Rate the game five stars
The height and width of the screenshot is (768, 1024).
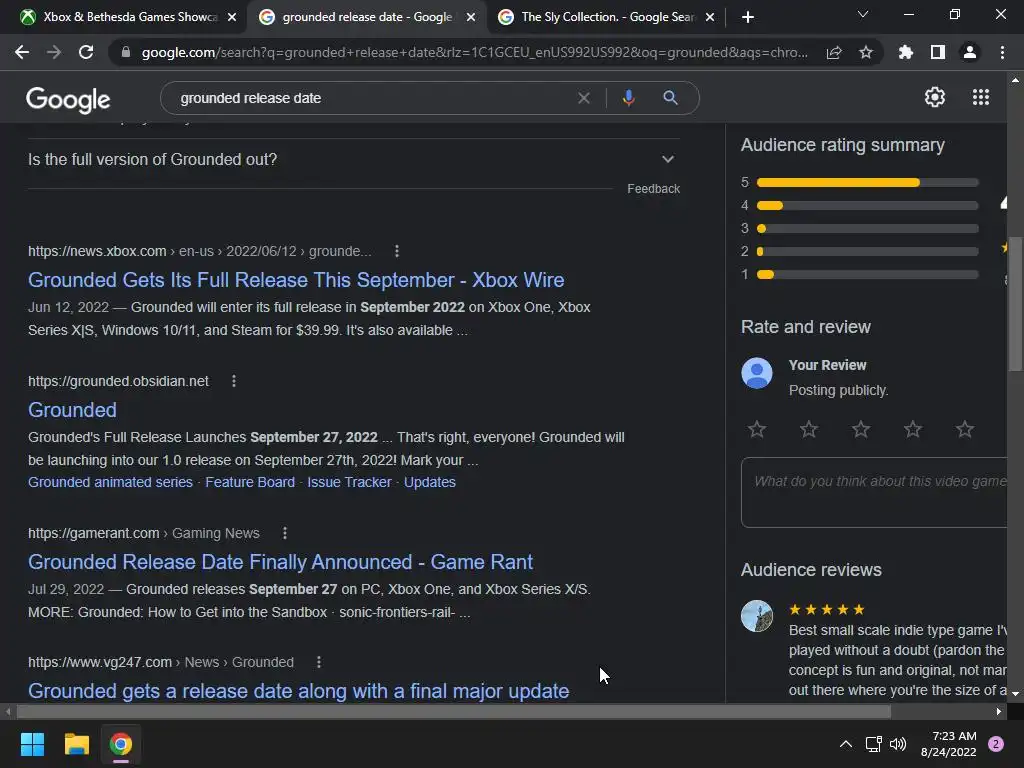pos(965,429)
